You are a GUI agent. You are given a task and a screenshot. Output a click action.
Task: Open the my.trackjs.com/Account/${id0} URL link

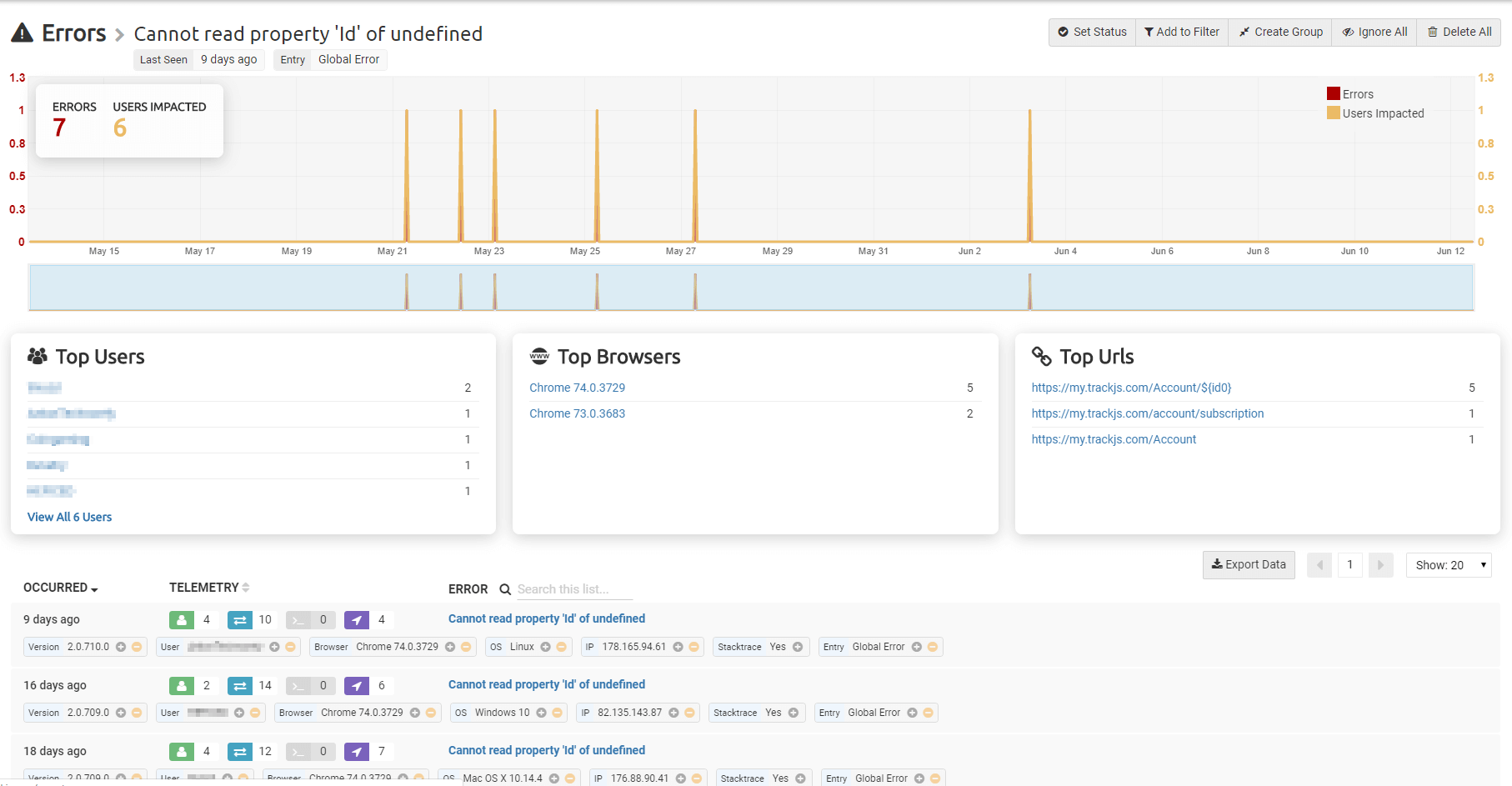[x=1131, y=388]
